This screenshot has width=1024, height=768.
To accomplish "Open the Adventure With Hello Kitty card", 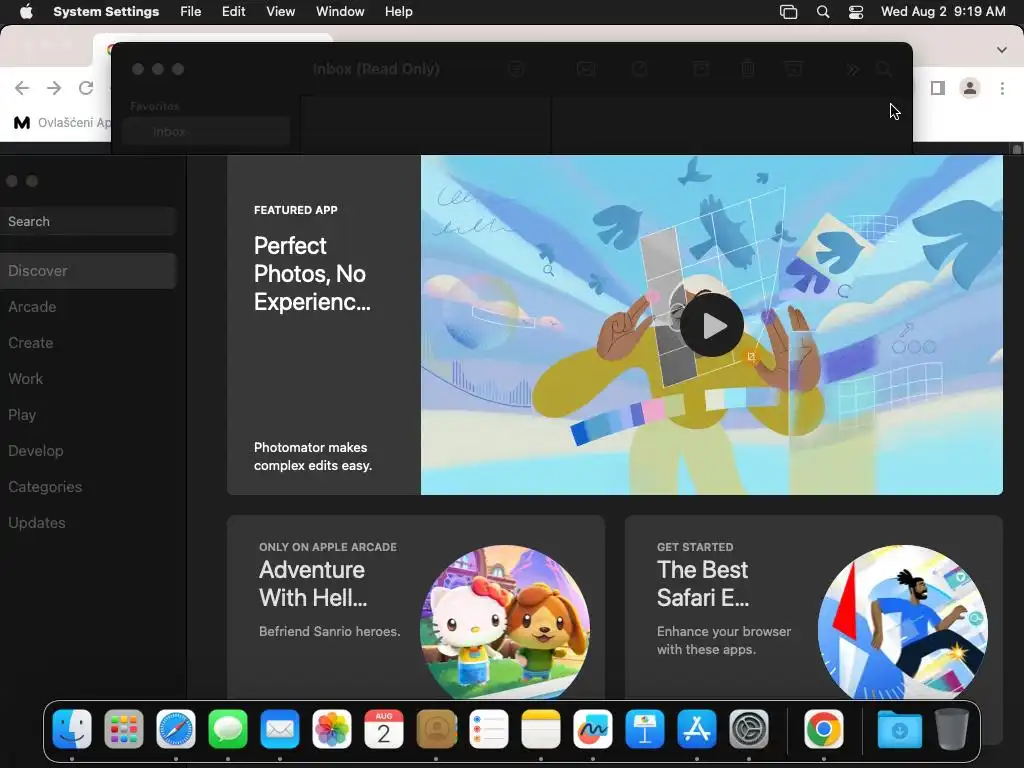I will [416, 607].
